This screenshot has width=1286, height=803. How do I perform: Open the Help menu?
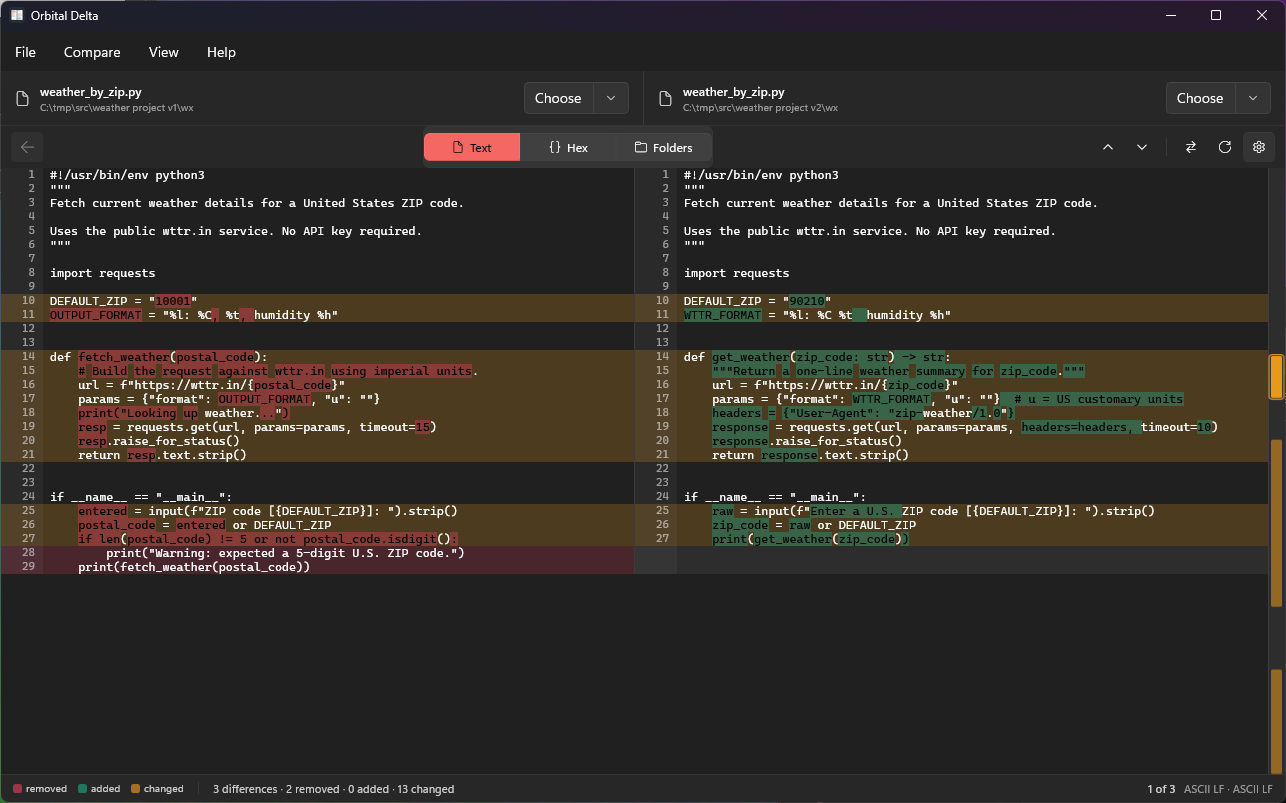(x=221, y=52)
